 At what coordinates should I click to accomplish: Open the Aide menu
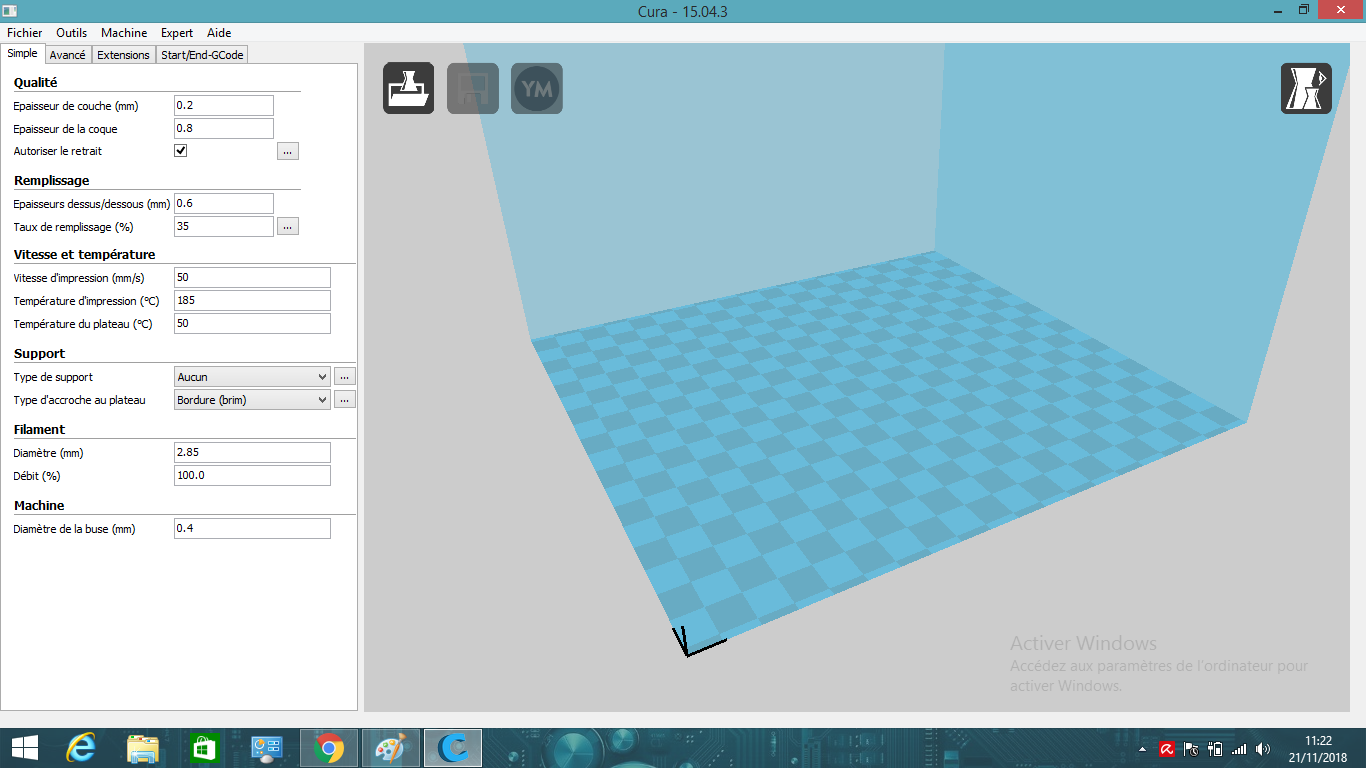(x=219, y=33)
